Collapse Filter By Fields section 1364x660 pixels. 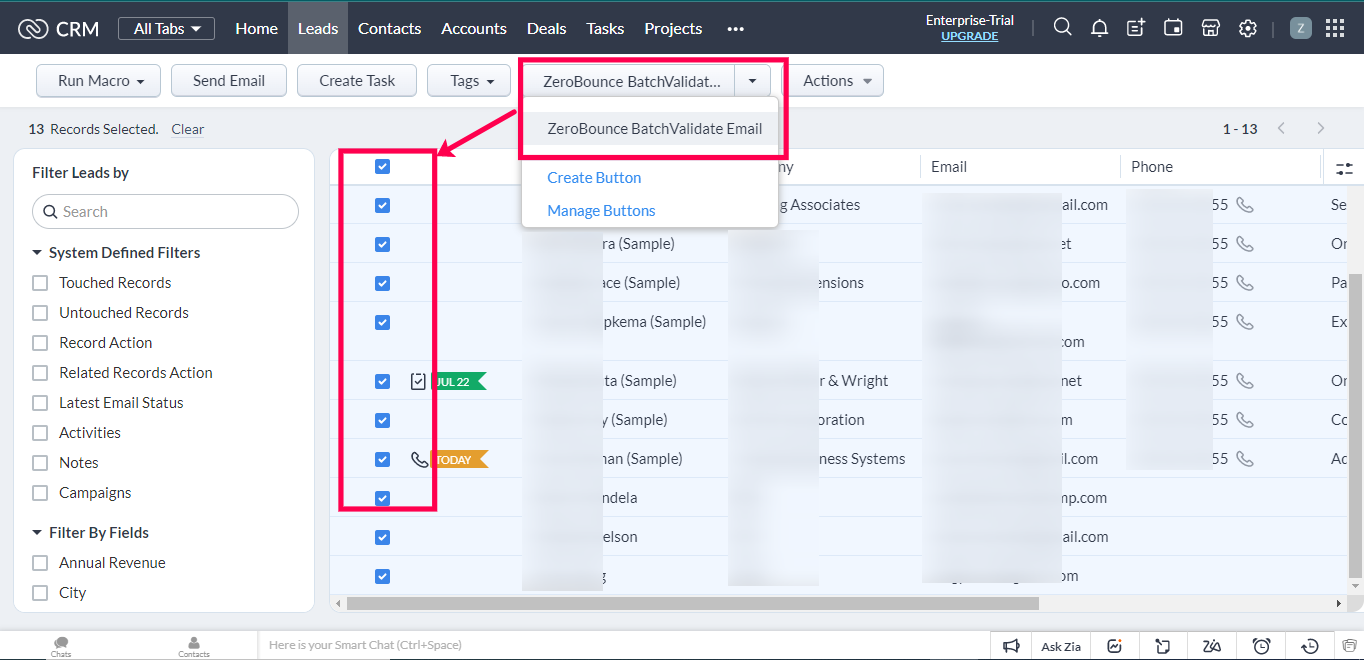point(37,533)
